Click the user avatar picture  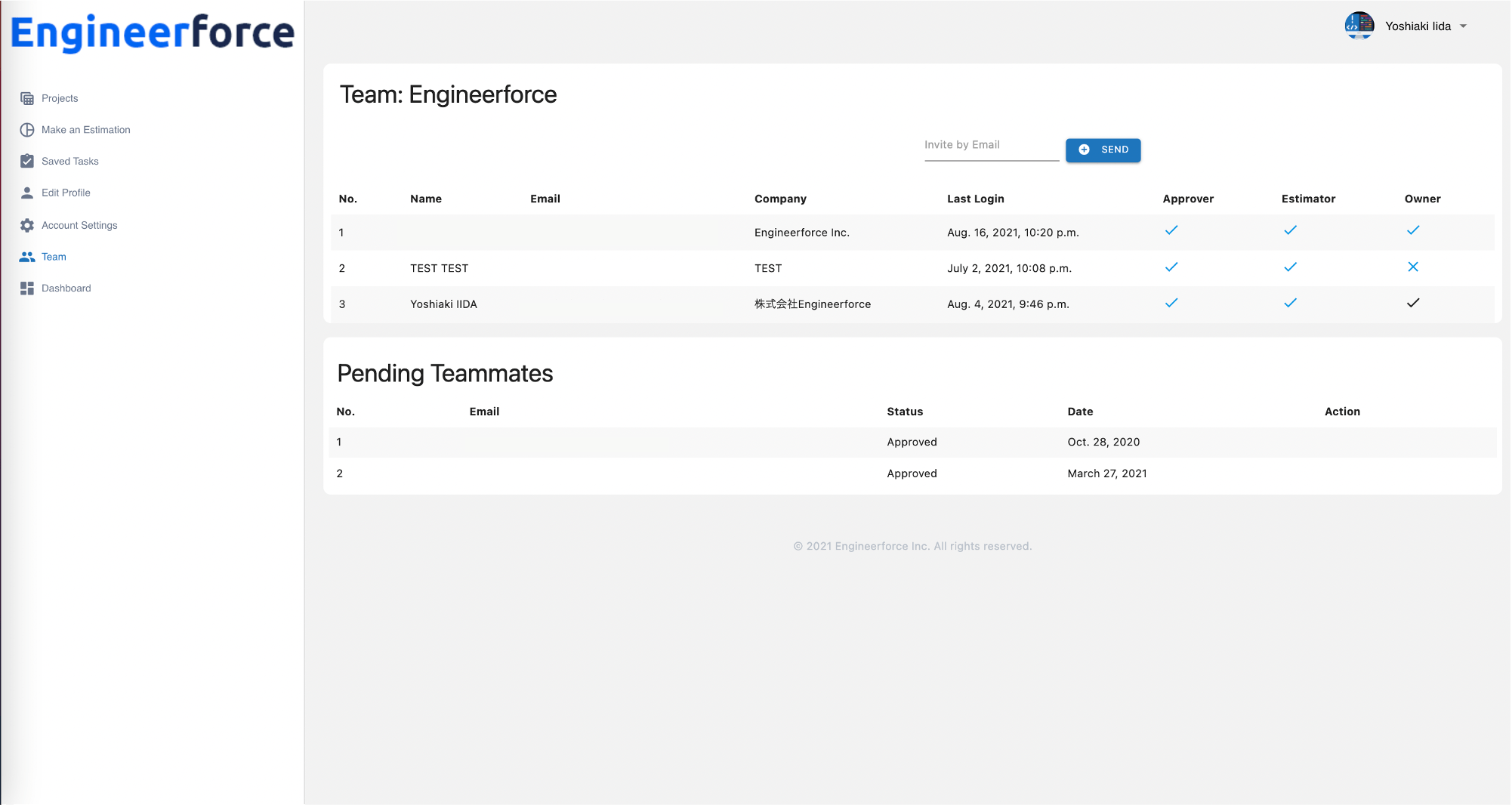(1359, 26)
